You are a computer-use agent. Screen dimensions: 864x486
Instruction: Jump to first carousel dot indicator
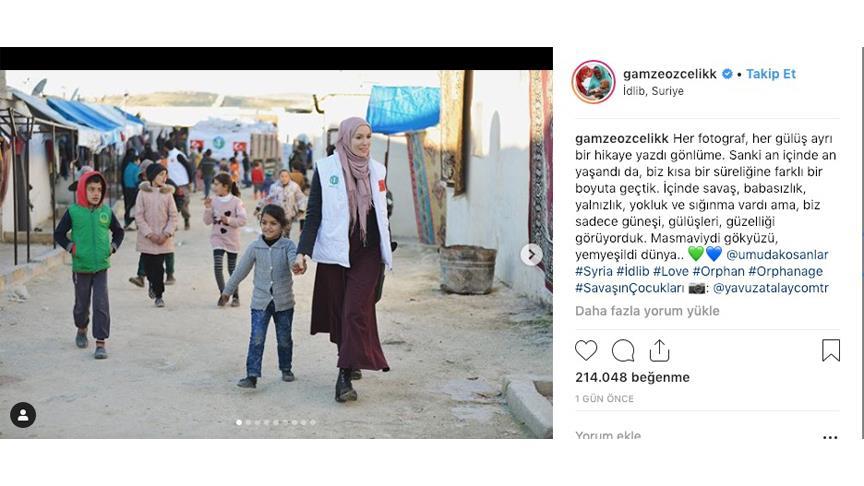(x=239, y=423)
